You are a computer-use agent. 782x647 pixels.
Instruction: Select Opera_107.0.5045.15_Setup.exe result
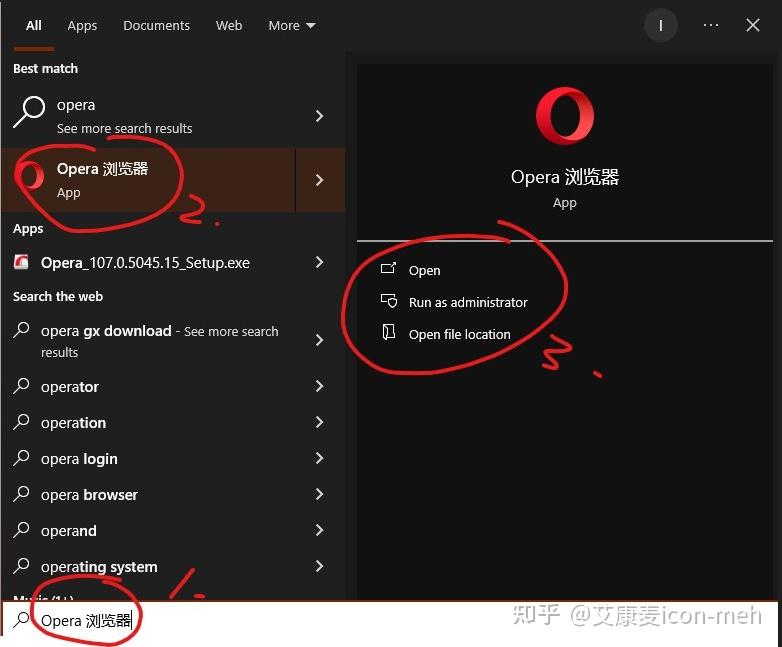[x=173, y=262]
